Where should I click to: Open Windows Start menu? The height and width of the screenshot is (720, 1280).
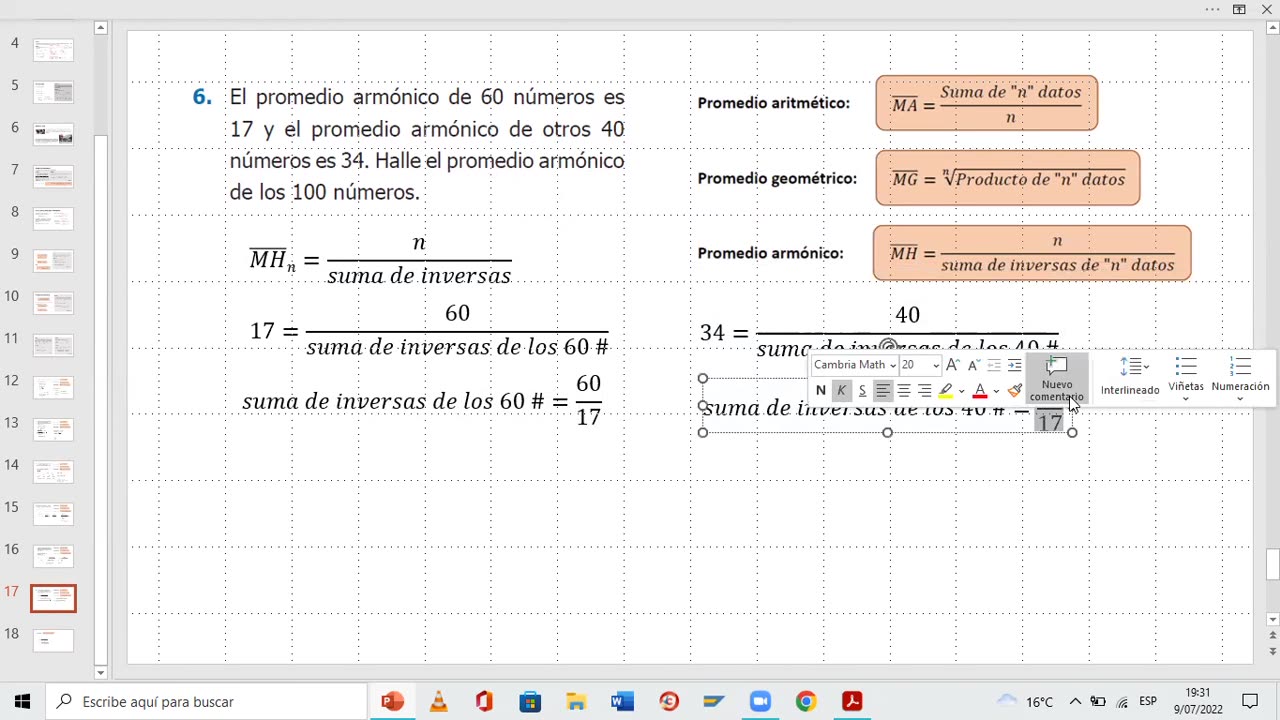[22, 701]
